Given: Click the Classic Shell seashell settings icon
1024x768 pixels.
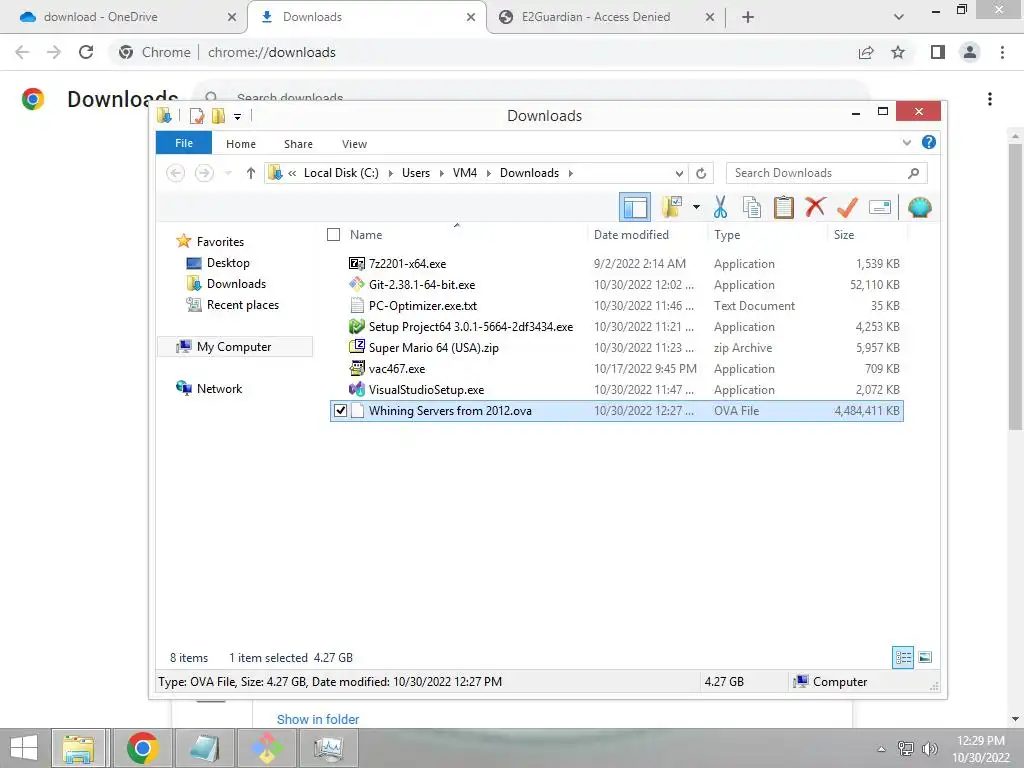Looking at the screenshot, I should point(920,207).
